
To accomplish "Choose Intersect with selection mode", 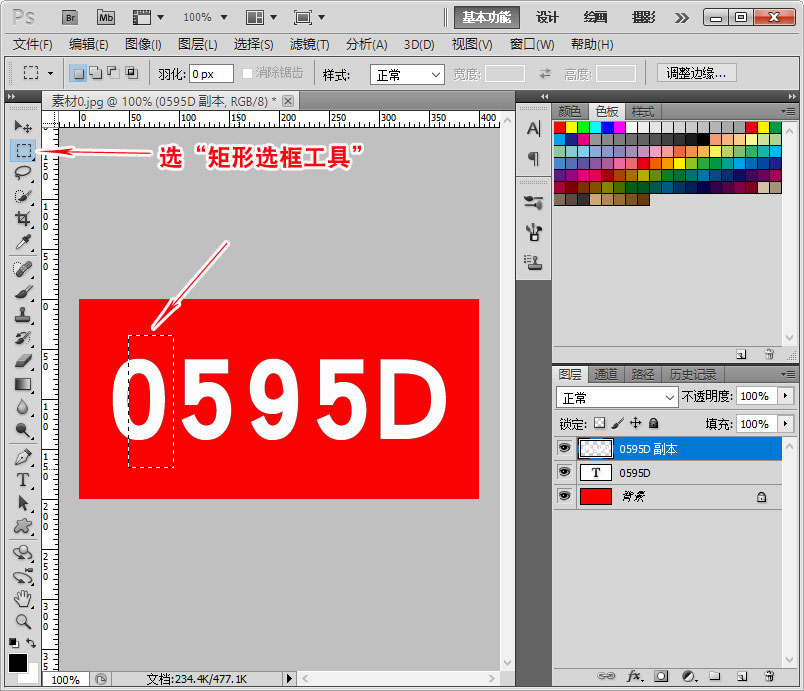I will pos(131,73).
